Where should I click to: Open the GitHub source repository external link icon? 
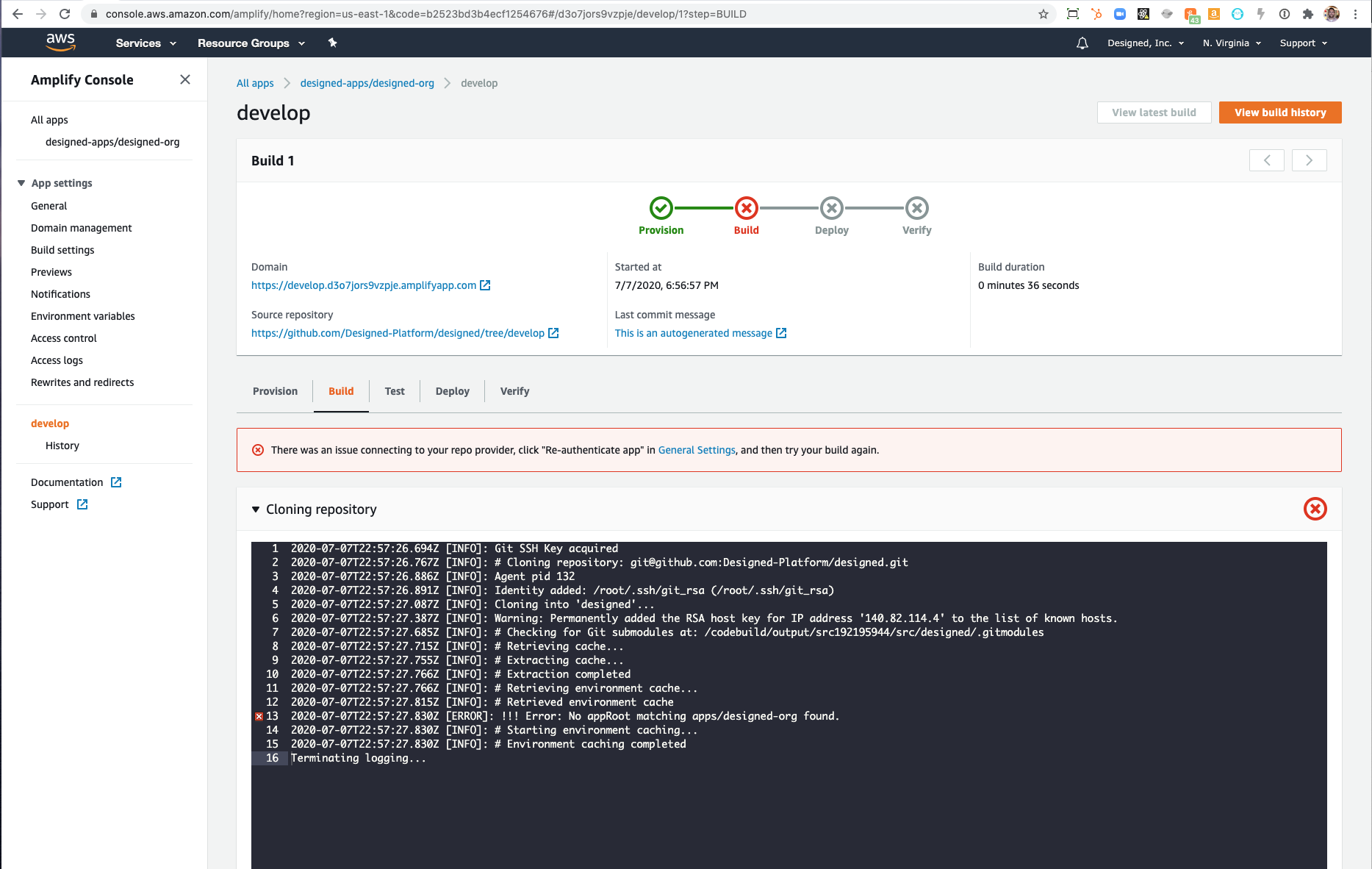(x=553, y=332)
